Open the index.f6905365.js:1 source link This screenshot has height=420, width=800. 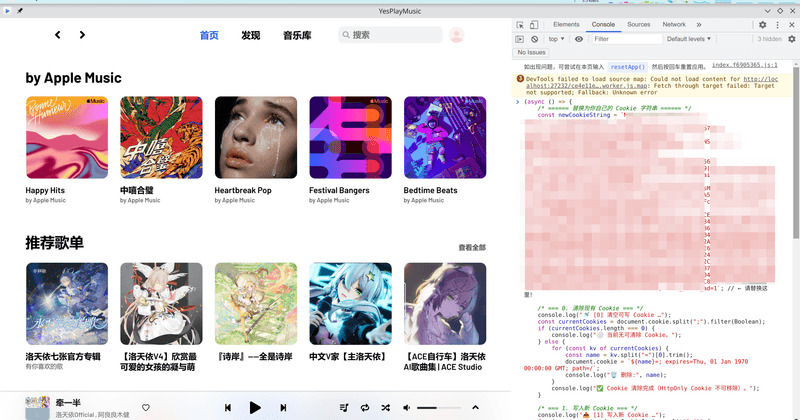coord(744,65)
